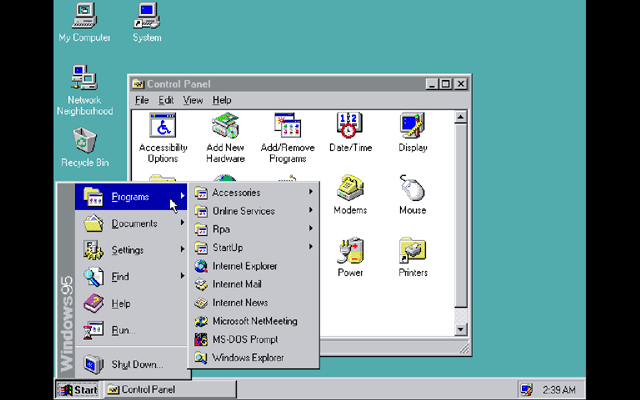Expand Settings in the Start menu
Screen dimensions: 640x400
coord(131,250)
